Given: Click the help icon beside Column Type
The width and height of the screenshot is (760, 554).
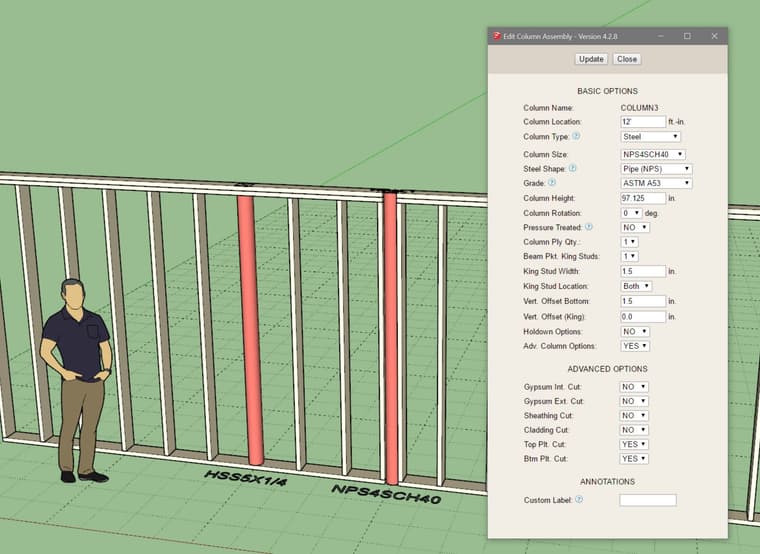Looking at the screenshot, I should tap(576, 136).
